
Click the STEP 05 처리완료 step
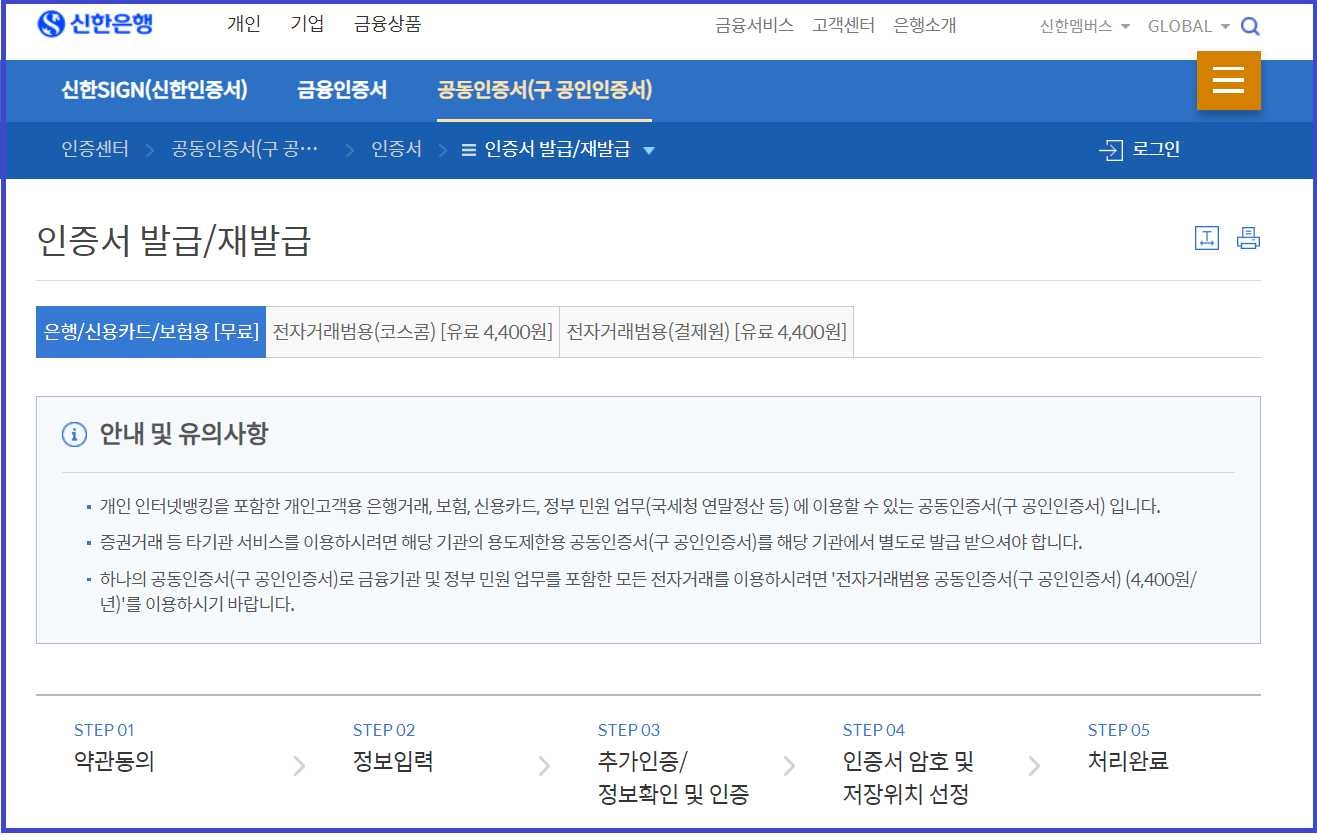tap(1128, 748)
